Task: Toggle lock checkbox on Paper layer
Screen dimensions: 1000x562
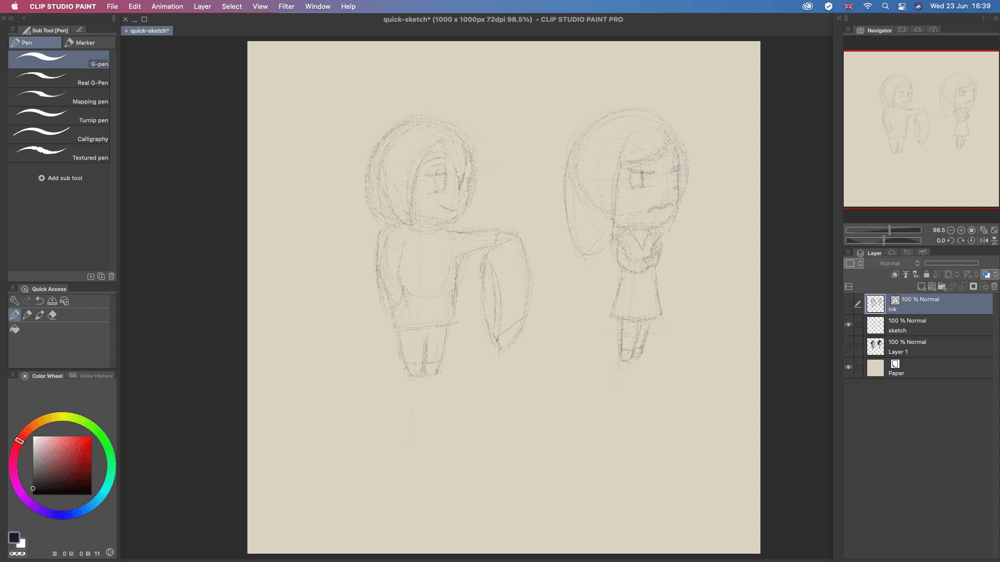Action: [x=858, y=367]
